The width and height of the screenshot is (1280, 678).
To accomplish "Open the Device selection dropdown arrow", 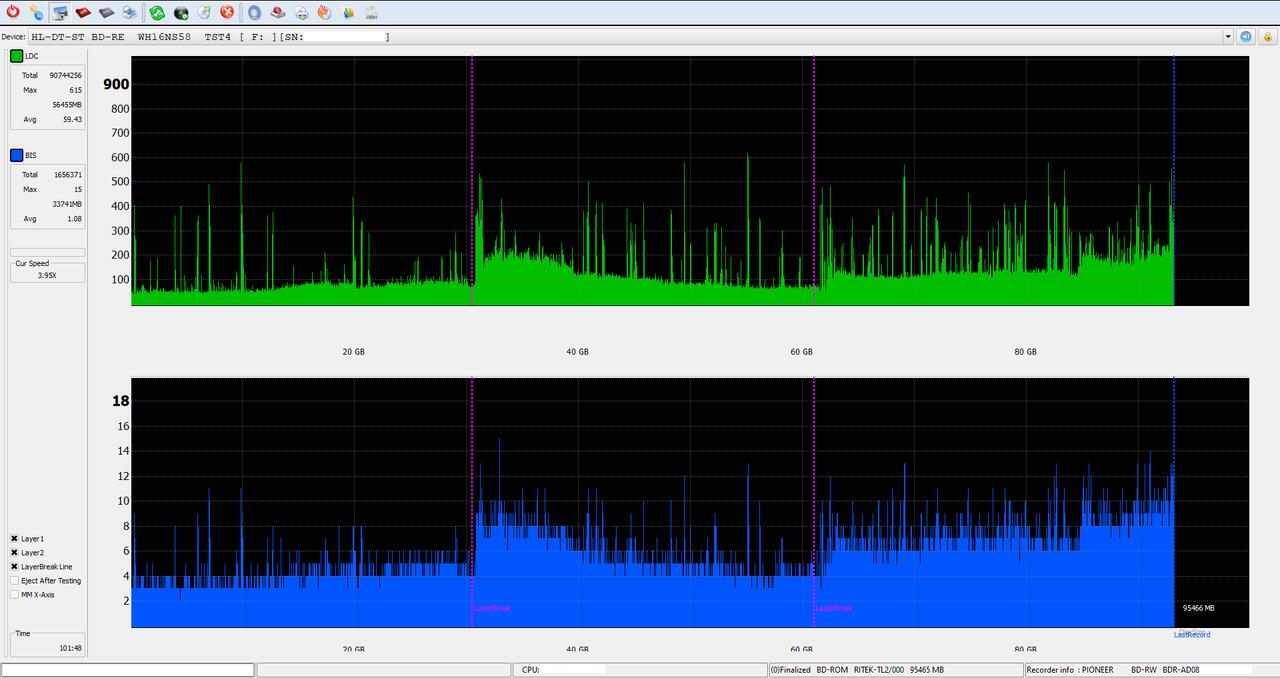I will (x=1228, y=37).
